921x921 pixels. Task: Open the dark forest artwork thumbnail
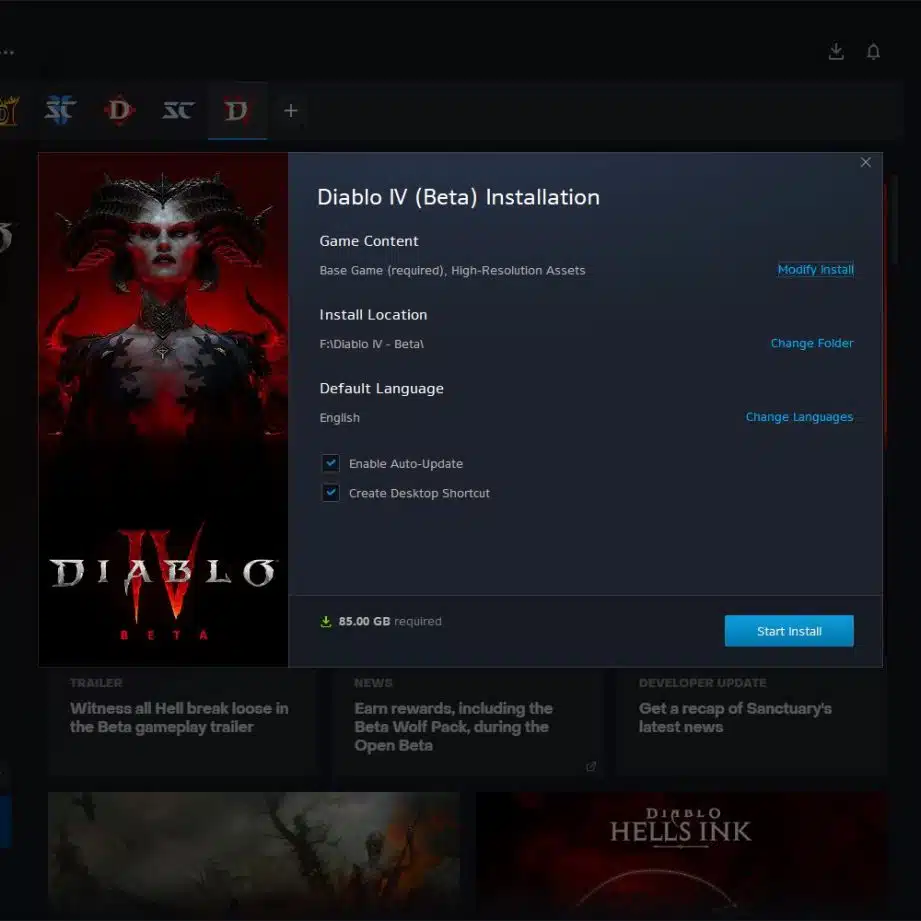[x=254, y=855]
